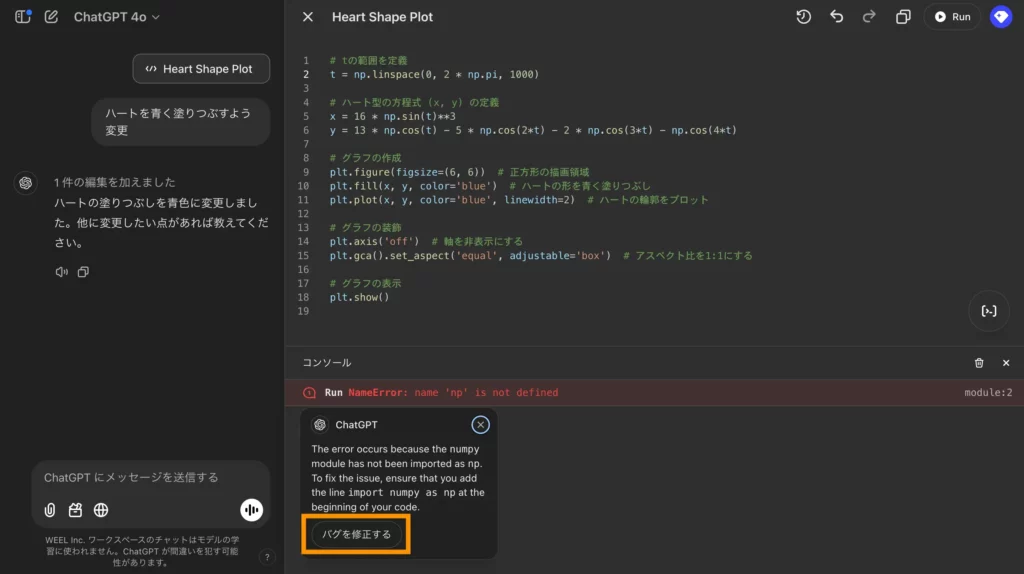Clear console with the trash icon
The height and width of the screenshot is (574, 1024).
coord(979,363)
